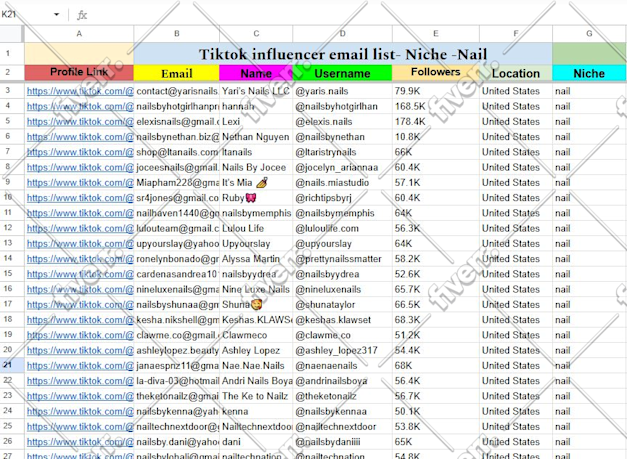The width and height of the screenshot is (627, 459).
Task: Click the green 'Username' header cell
Action: tap(342, 73)
